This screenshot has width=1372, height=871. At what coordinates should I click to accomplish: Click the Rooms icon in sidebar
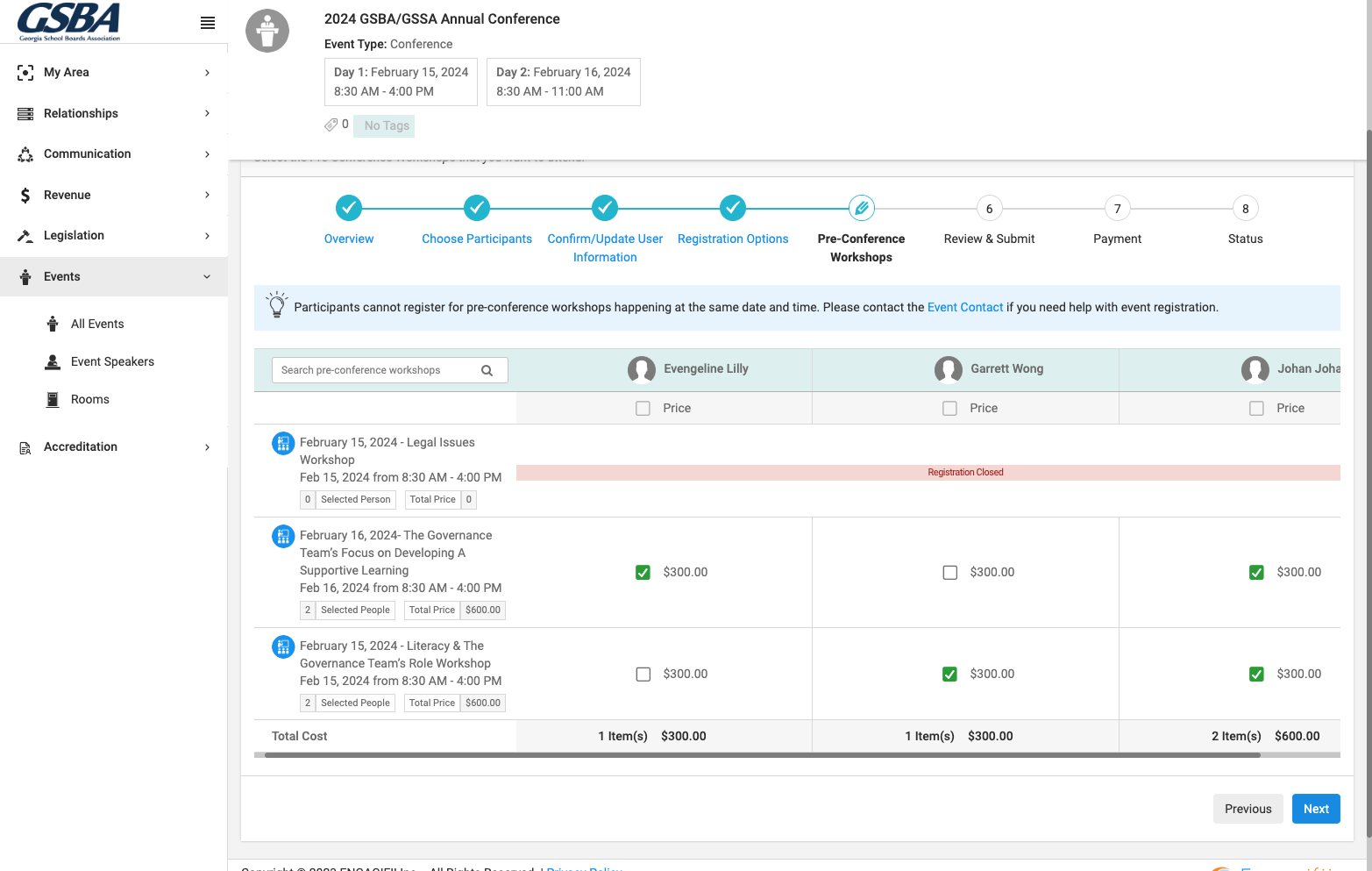point(53,400)
